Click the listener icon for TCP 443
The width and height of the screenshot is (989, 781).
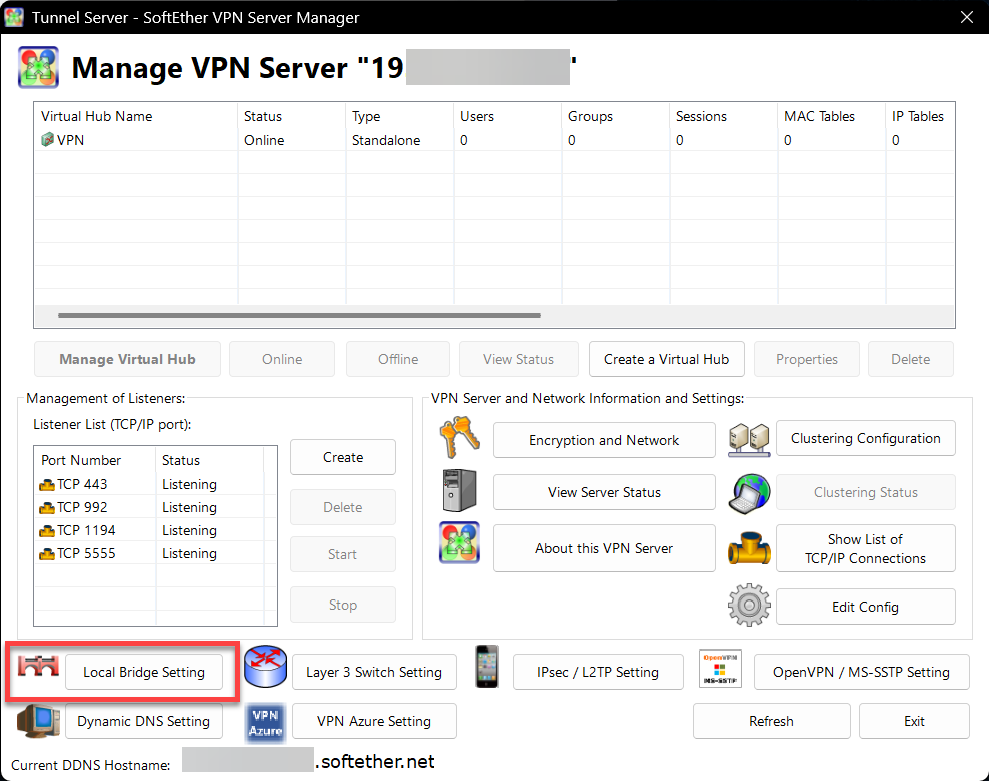47,485
